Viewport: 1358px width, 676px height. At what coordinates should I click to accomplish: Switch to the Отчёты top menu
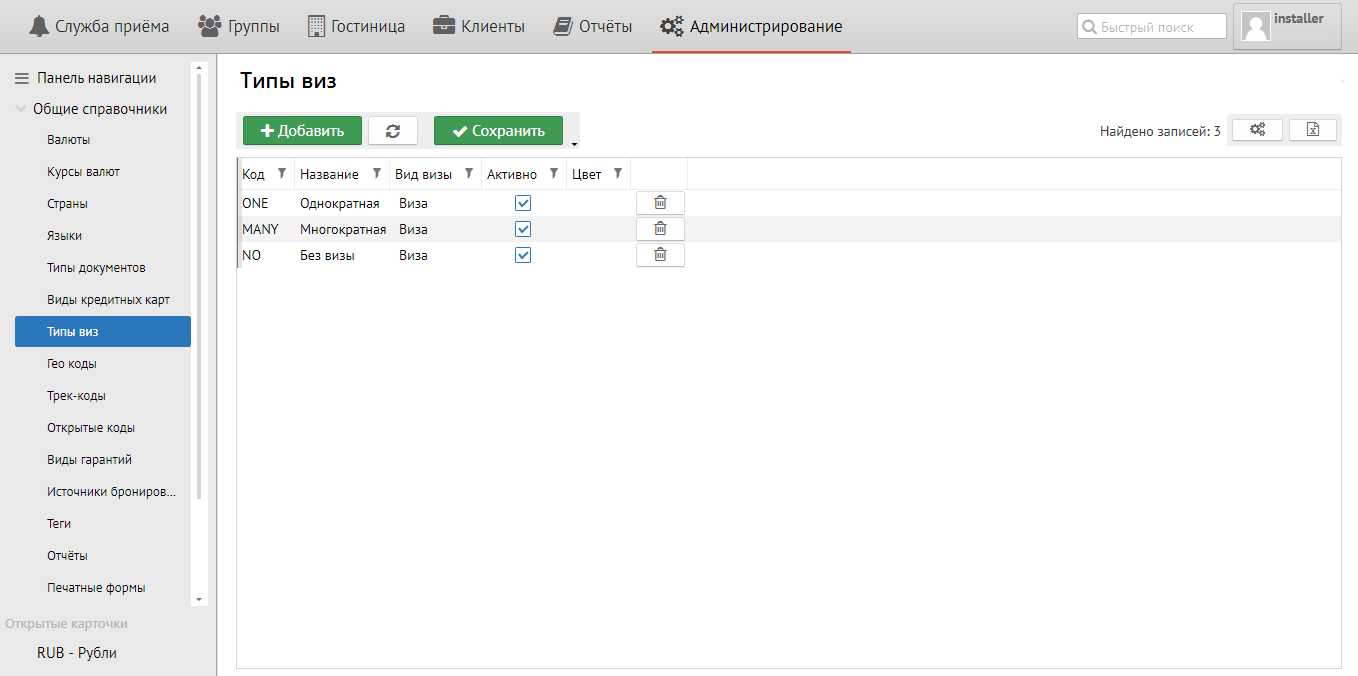point(592,27)
